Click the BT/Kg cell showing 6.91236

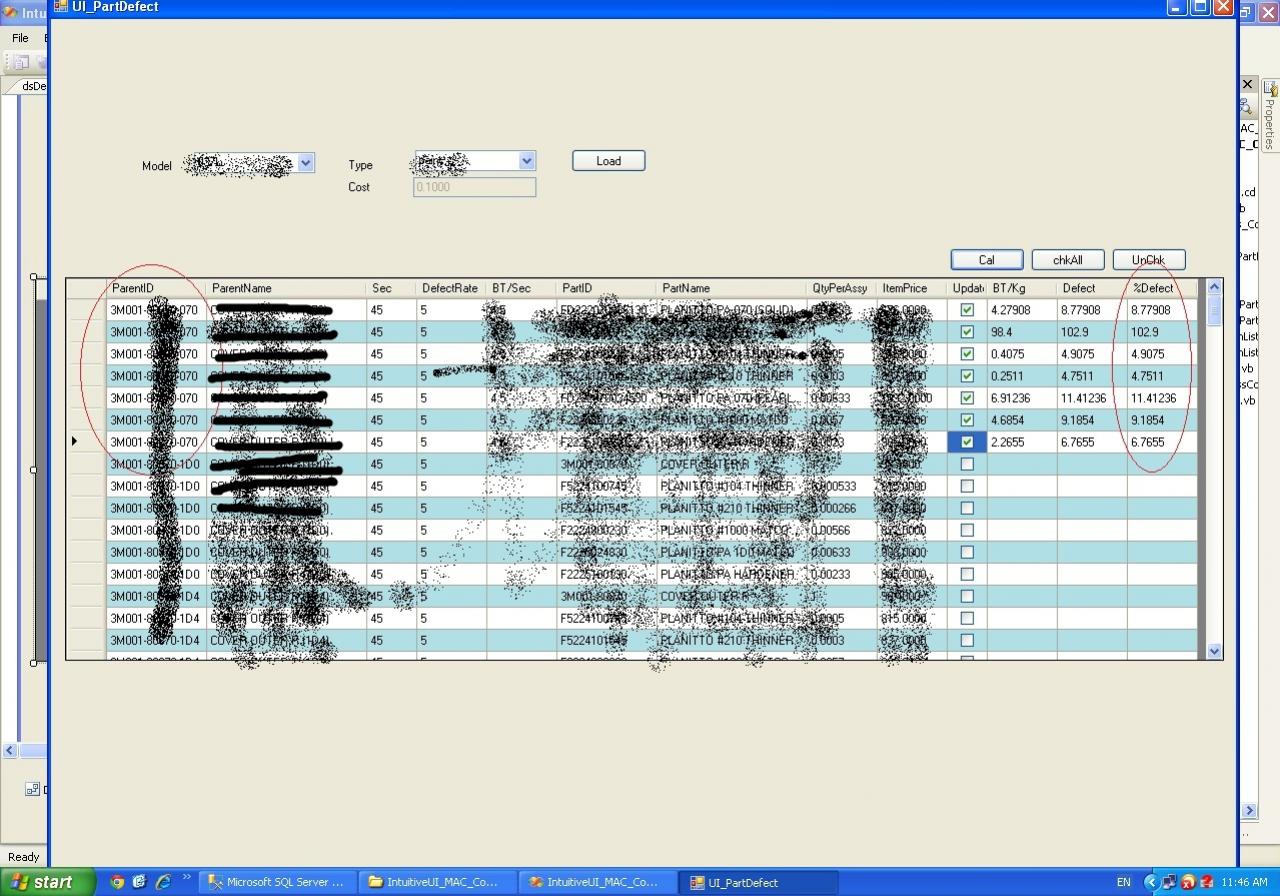coord(1022,398)
